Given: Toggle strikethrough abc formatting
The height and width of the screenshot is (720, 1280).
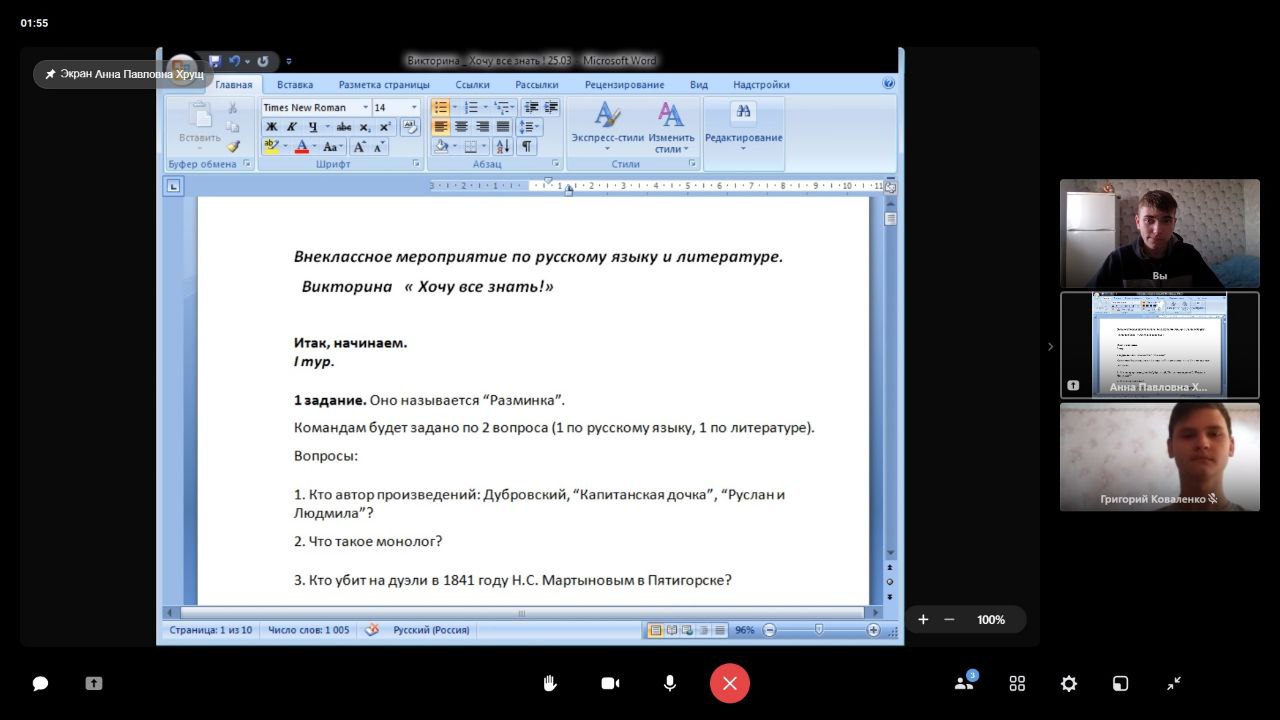Looking at the screenshot, I should pos(344,127).
